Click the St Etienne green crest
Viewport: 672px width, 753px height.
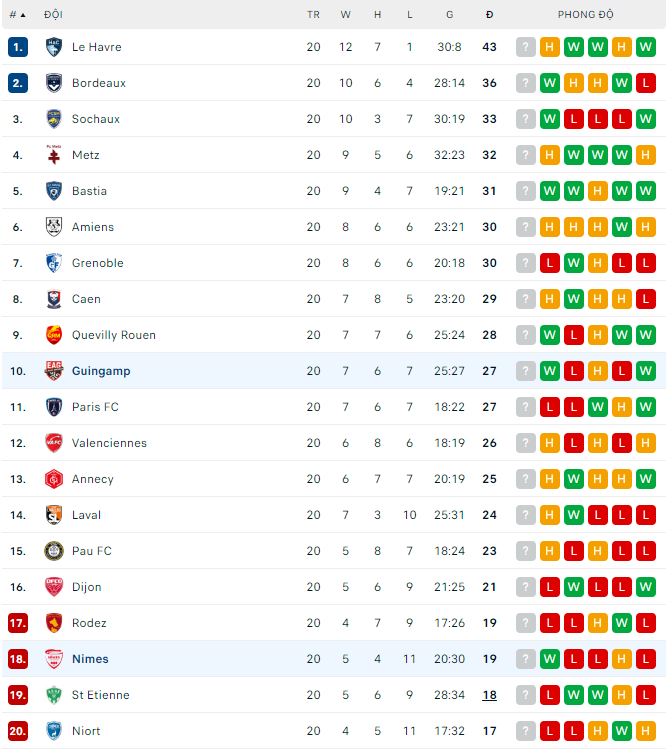(x=54, y=695)
